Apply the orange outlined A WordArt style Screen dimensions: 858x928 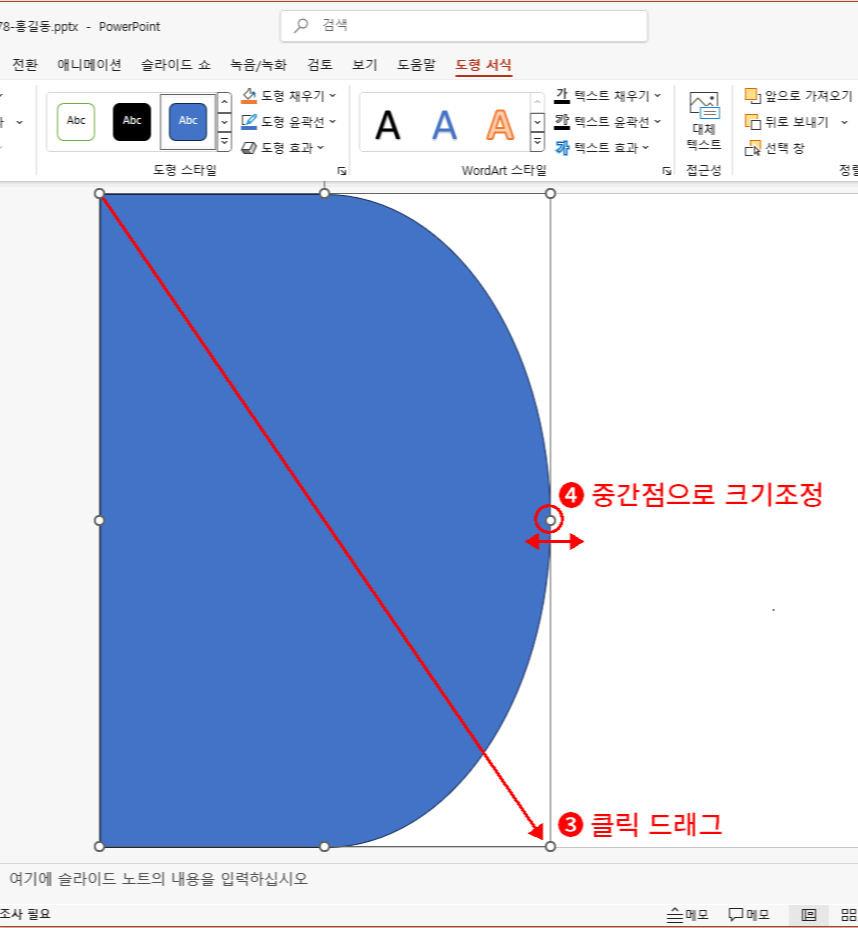[x=500, y=125]
